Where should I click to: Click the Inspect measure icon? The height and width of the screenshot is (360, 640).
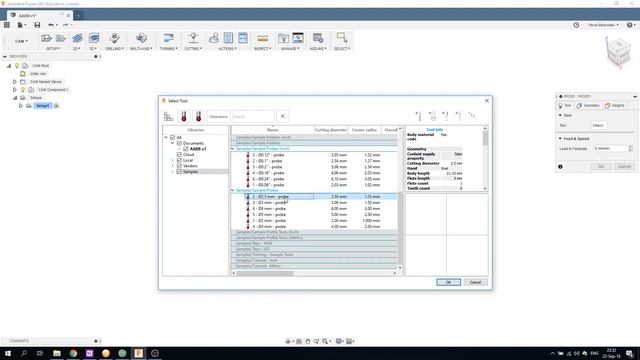[x=262, y=38]
